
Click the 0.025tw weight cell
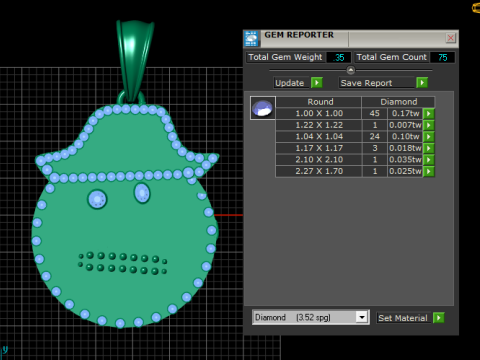405,171
